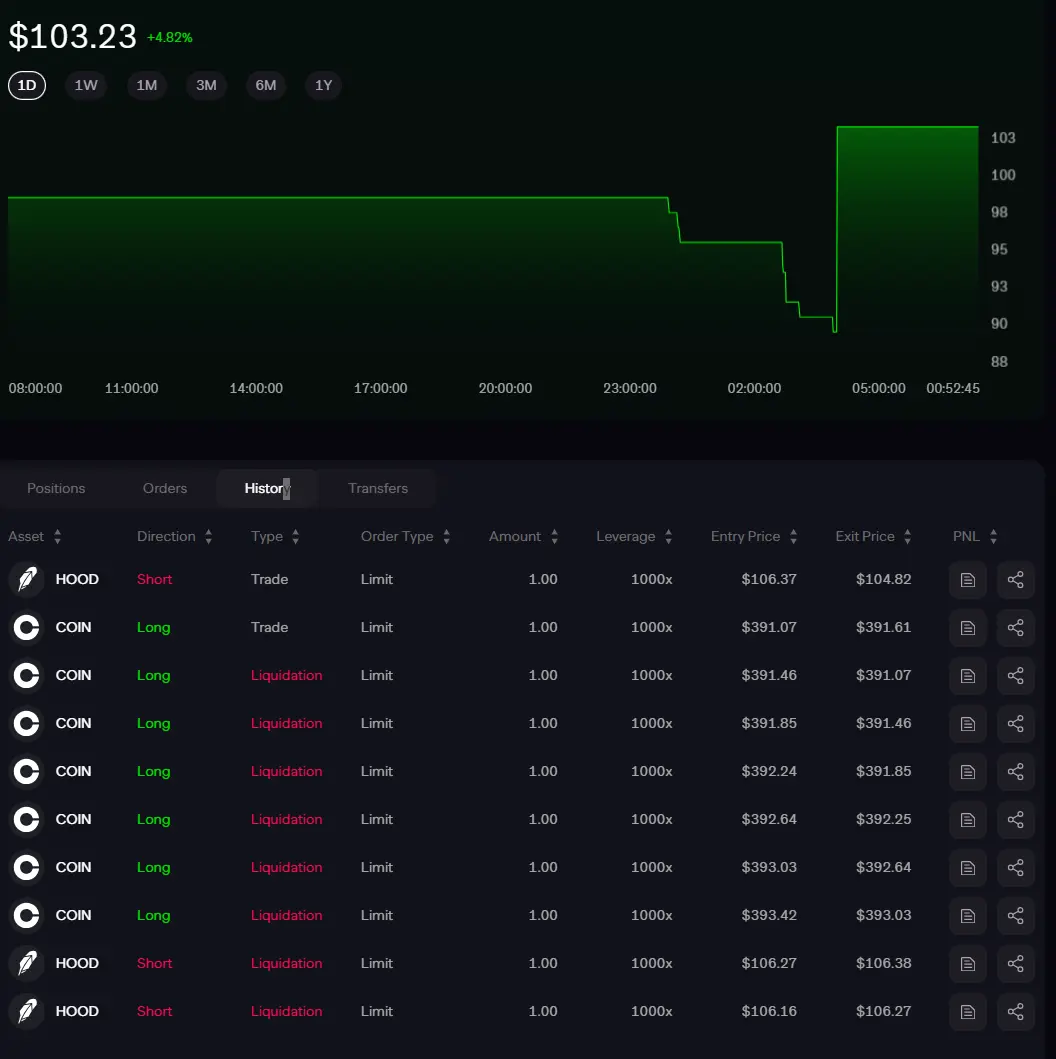This screenshot has width=1056, height=1059.
Task: Set chart range to 1M
Action: (x=147, y=85)
